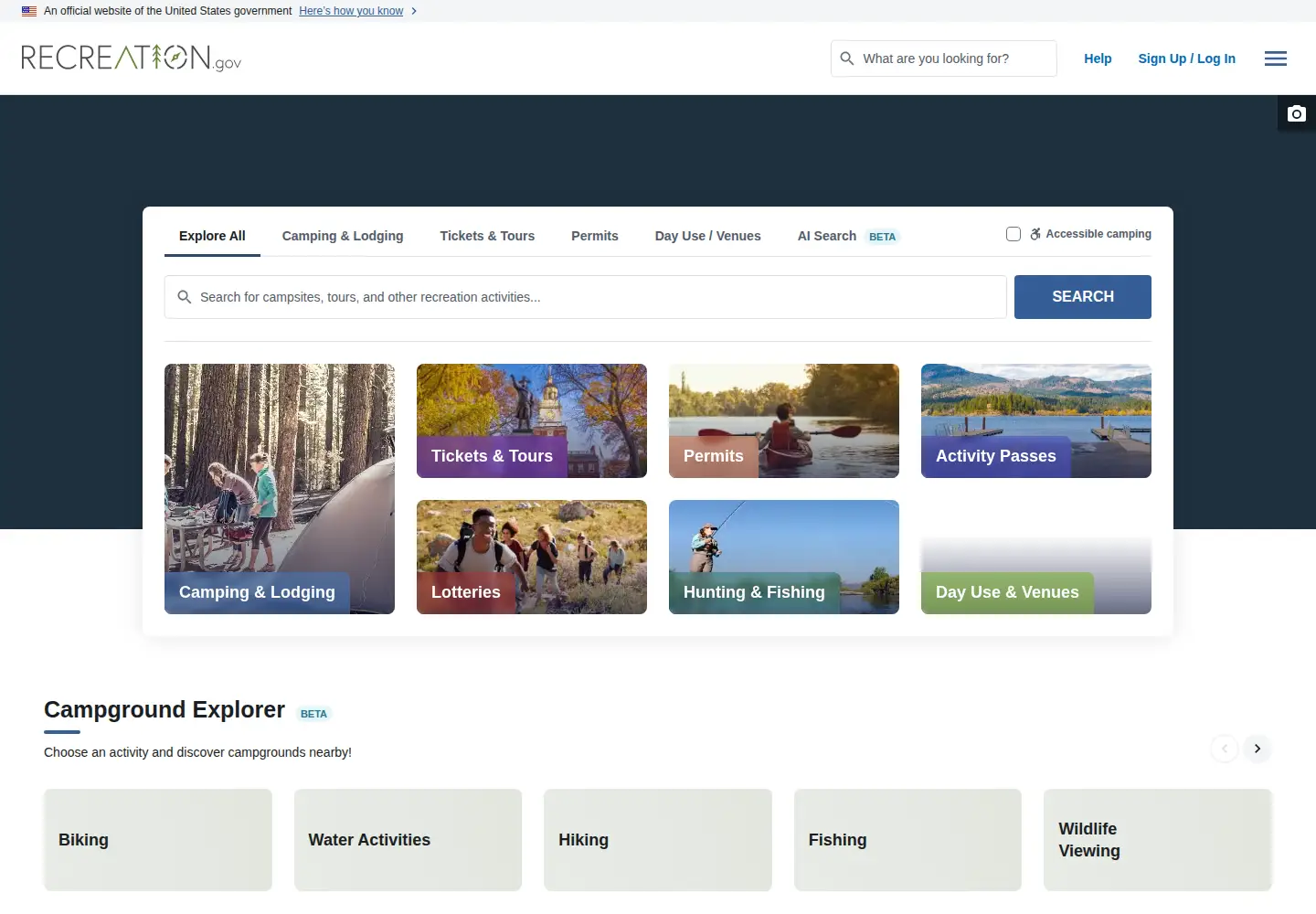This screenshot has height=914, width=1316.
Task: Click the US flag icon
Action: (29, 11)
